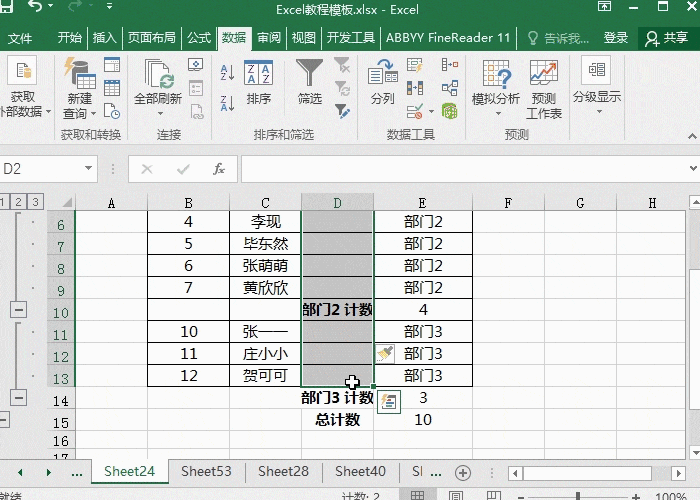
Task: Click the Insert Function fx button
Action: coord(219,169)
